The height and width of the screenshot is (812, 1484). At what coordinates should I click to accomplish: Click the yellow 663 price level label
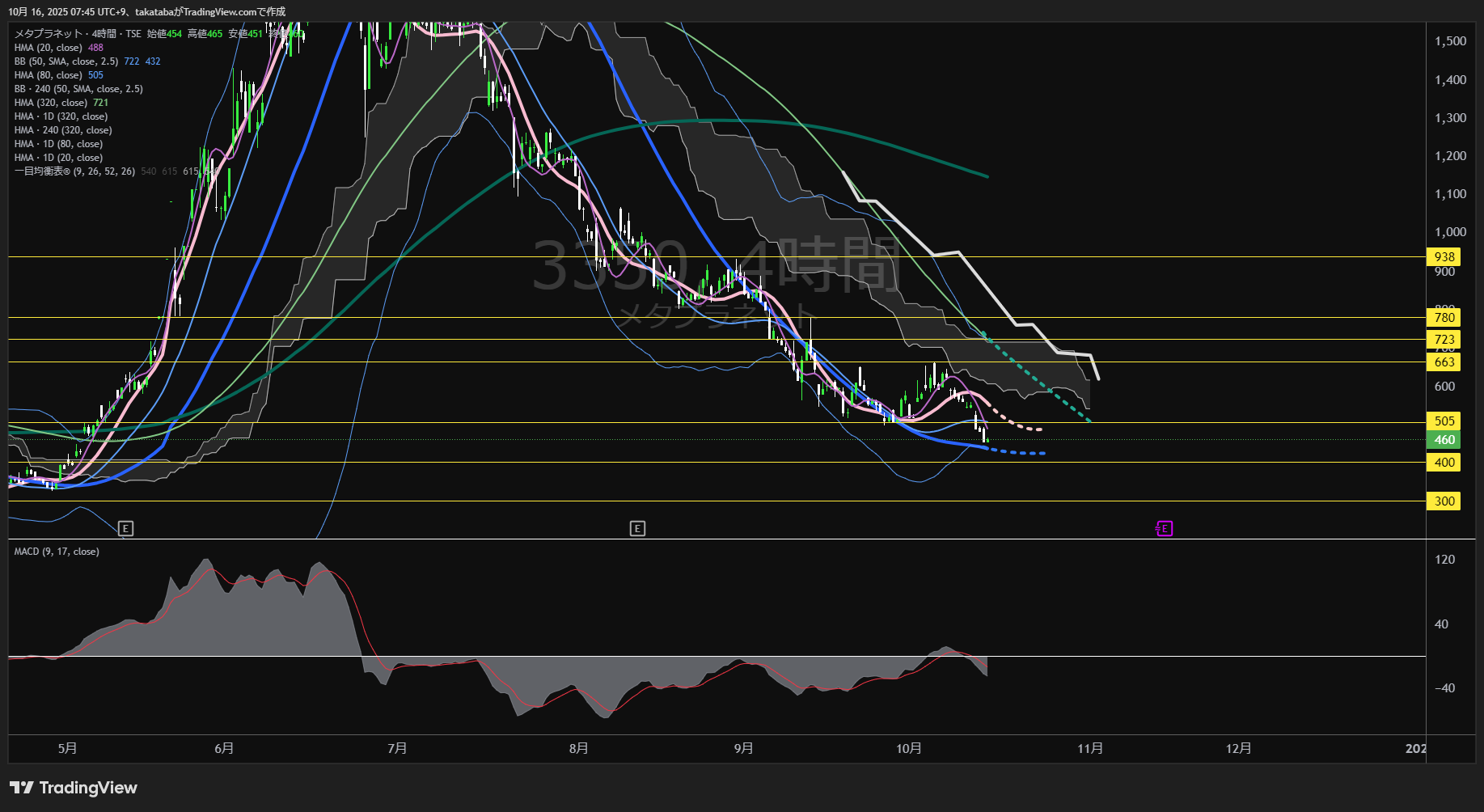(x=1444, y=362)
